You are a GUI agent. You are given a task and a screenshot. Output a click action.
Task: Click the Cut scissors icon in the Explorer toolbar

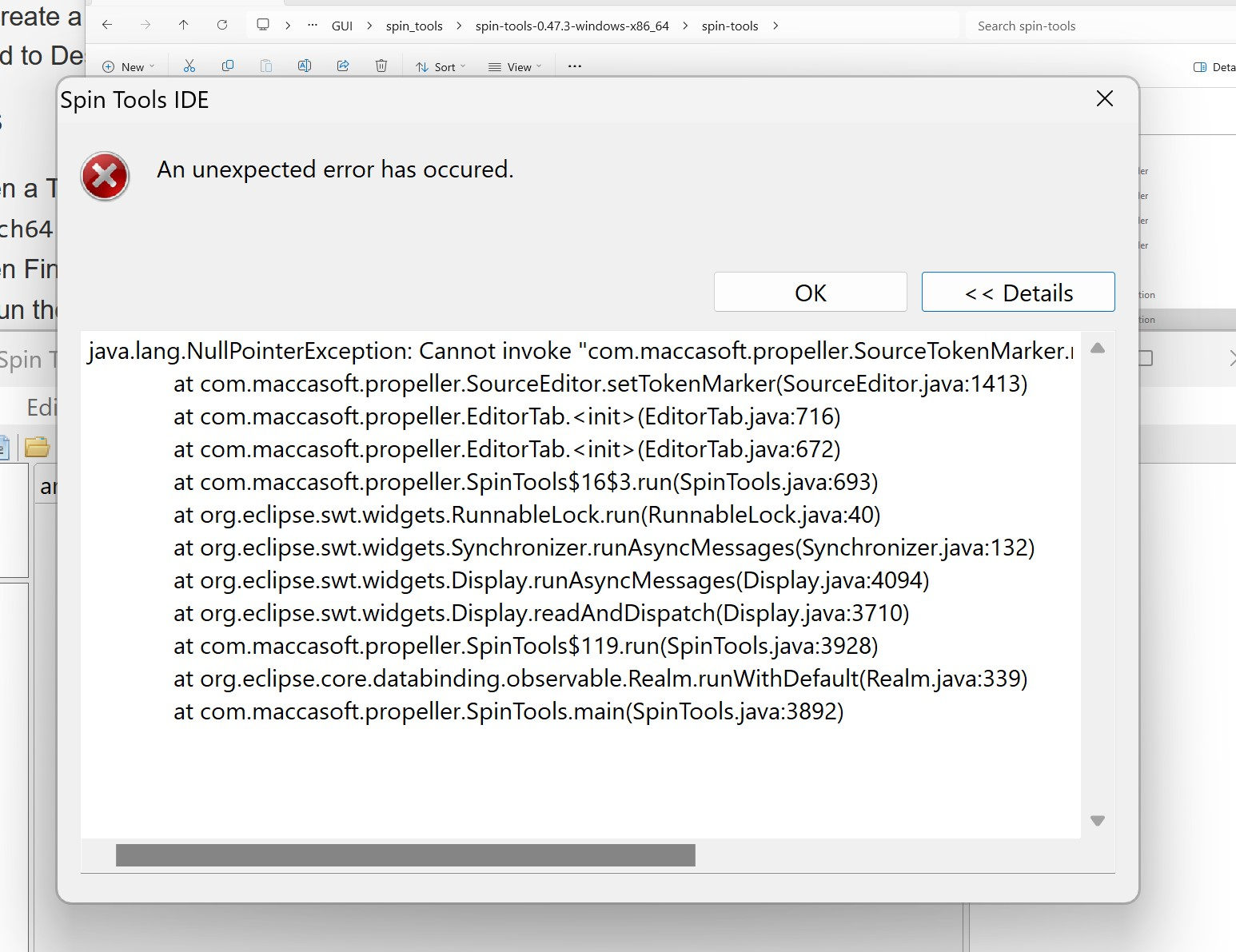pyautogui.click(x=189, y=66)
